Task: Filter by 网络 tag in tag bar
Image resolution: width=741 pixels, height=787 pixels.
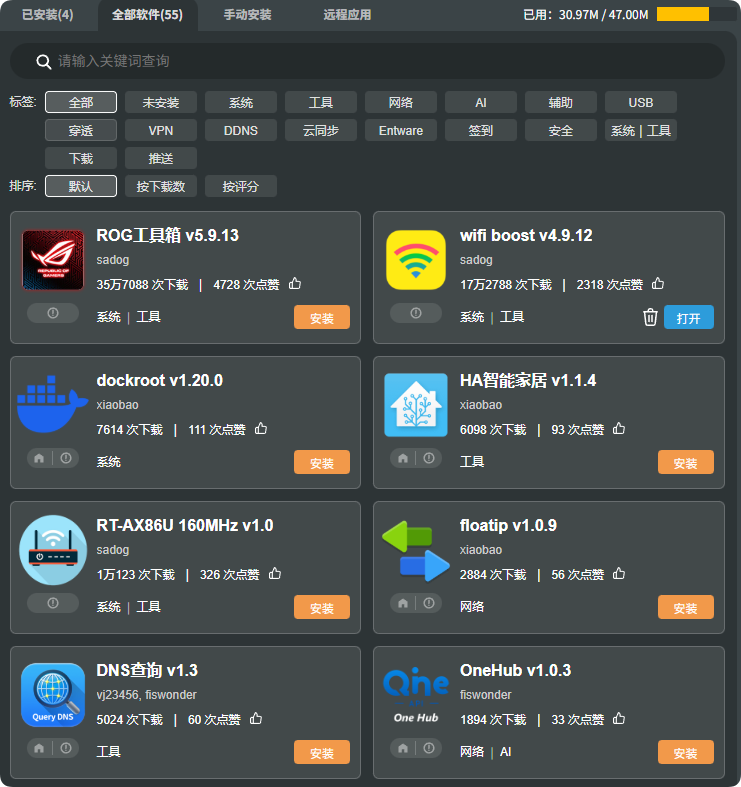Action: pos(401,102)
